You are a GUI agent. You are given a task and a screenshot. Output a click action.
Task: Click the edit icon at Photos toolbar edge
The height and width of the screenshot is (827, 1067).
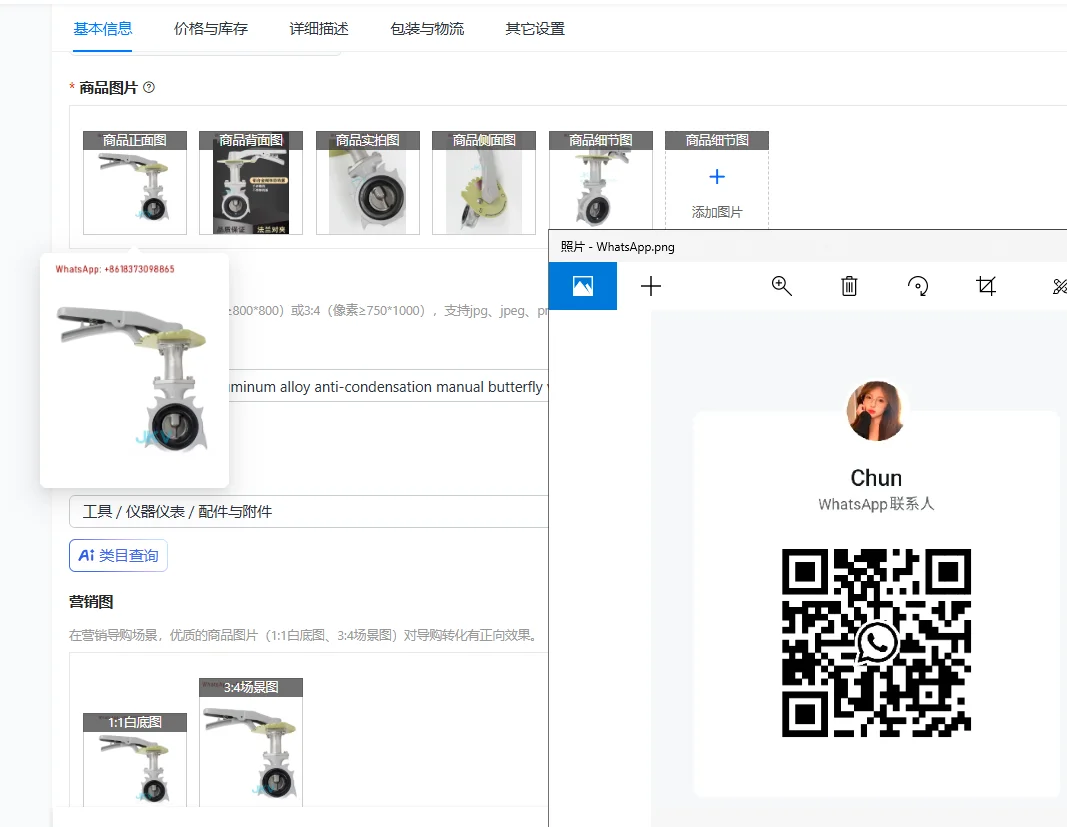[1059, 286]
